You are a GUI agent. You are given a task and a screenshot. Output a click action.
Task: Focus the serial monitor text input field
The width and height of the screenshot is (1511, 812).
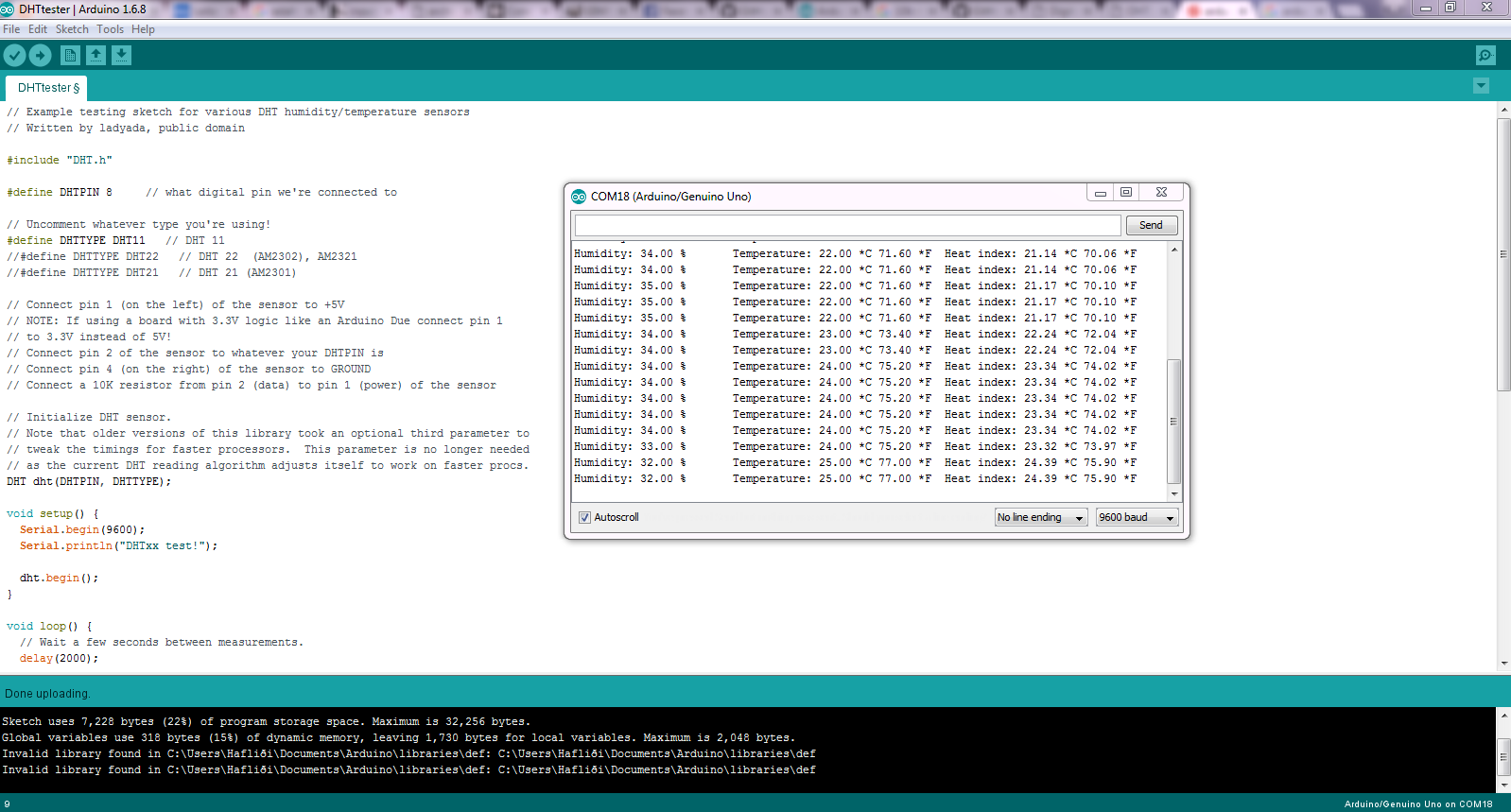(x=847, y=225)
